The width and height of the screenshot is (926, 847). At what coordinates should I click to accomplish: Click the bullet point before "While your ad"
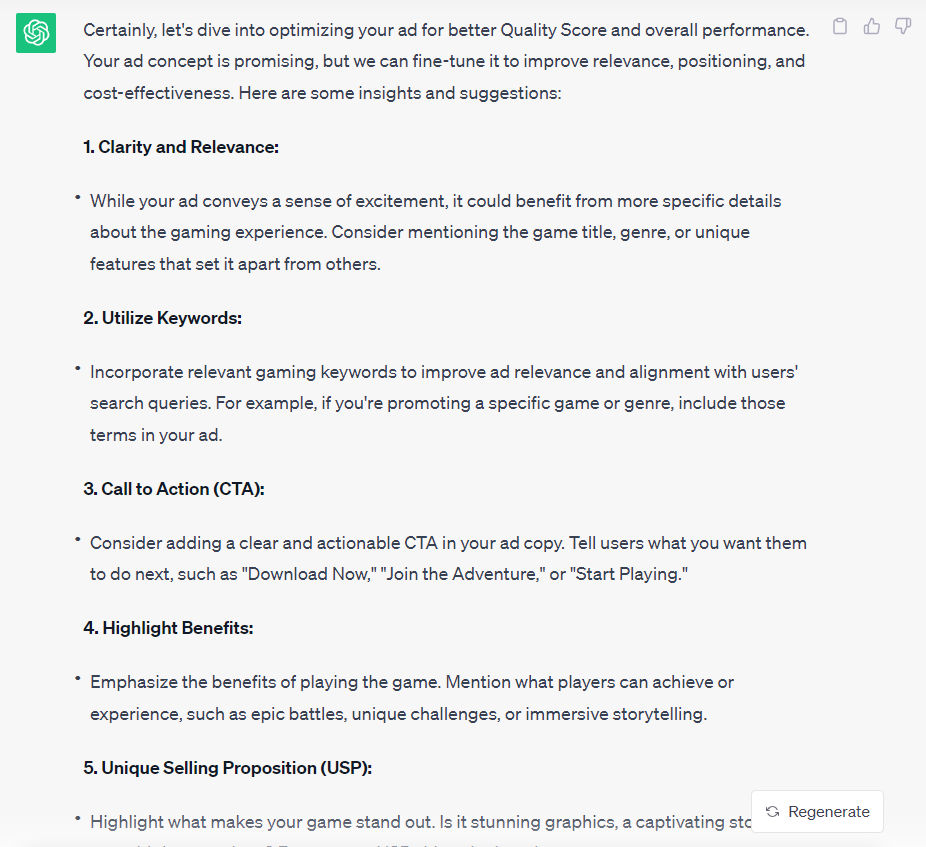click(x=77, y=198)
